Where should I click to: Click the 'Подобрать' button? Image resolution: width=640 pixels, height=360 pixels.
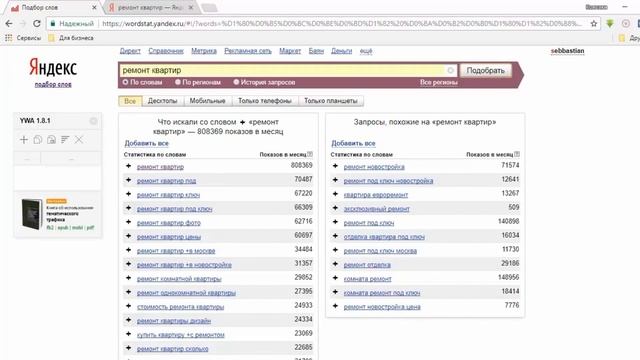click(x=486, y=70)
